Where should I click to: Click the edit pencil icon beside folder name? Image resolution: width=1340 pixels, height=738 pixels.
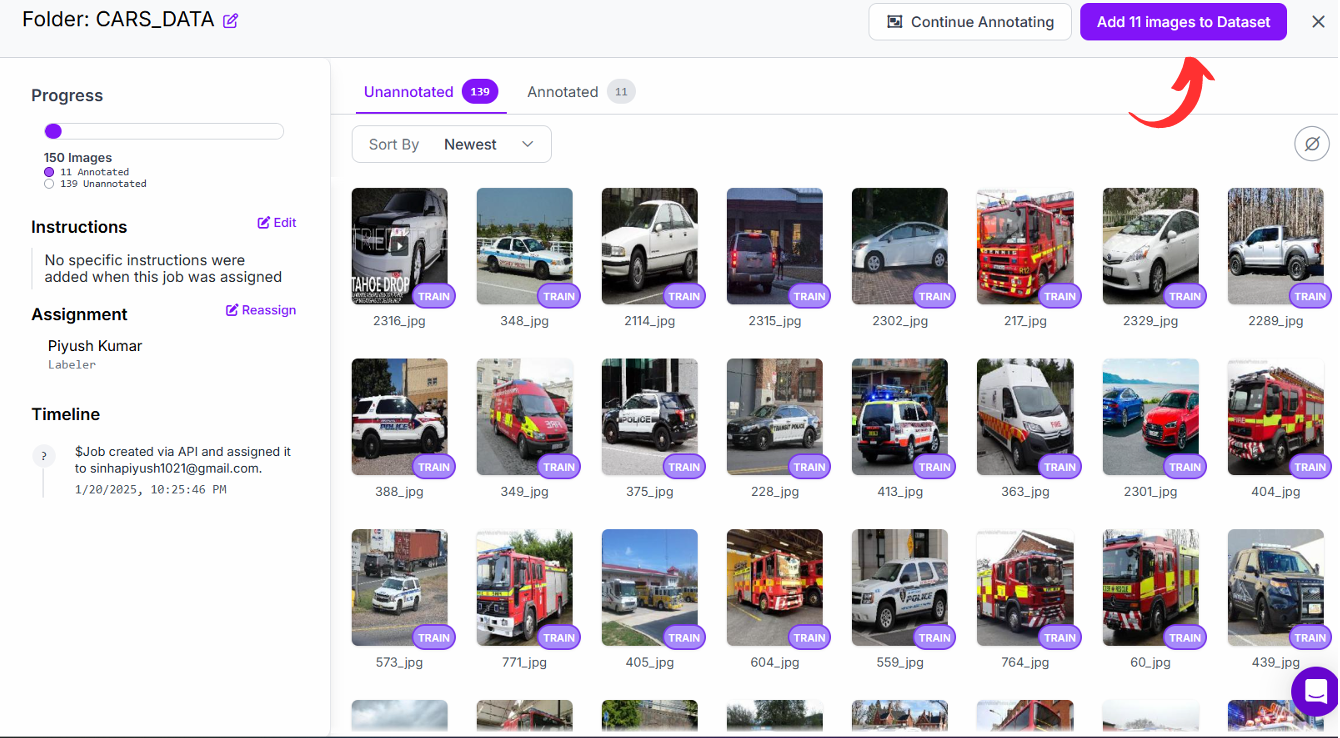tap(230, 21)
